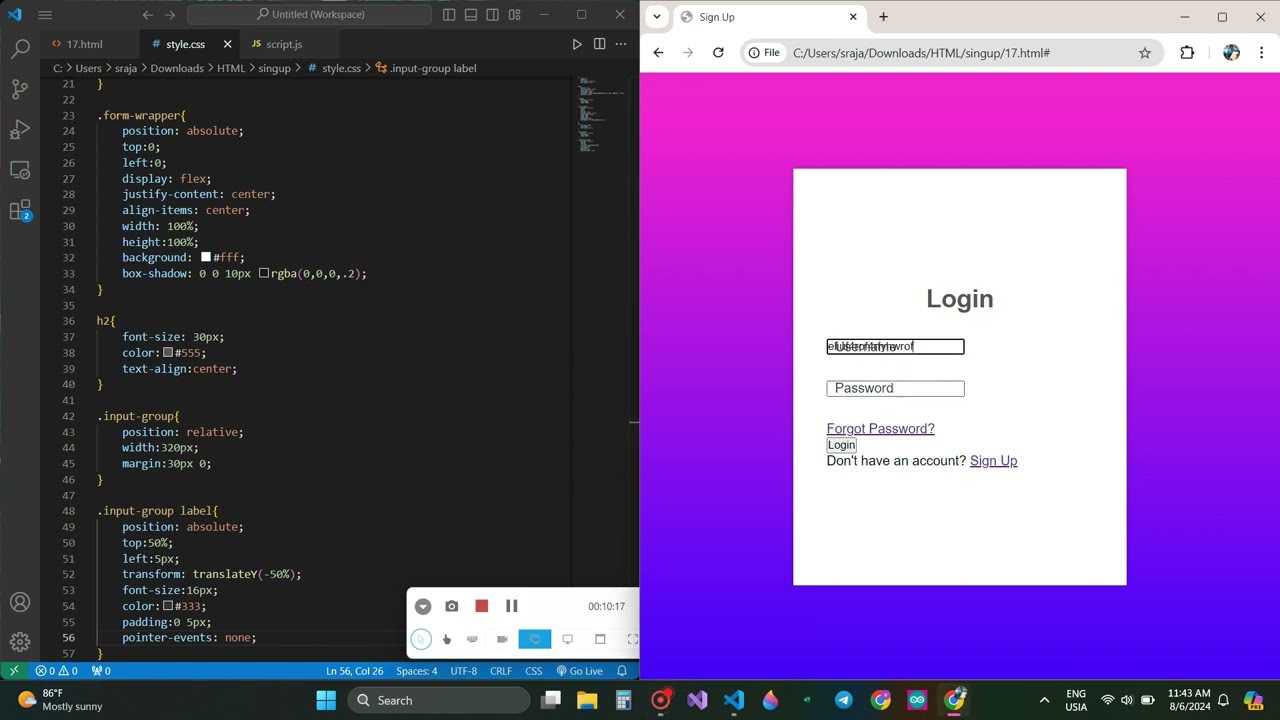1280x720 pixels.
Task: Pause the screen recording
Action: coord(511,606)
